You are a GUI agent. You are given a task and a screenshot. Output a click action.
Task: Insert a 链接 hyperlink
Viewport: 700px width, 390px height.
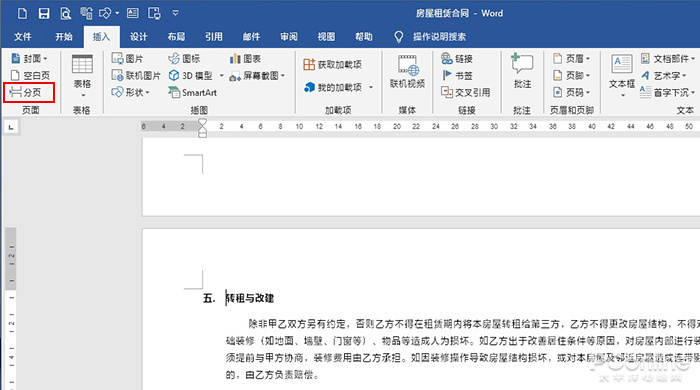click(x=456, y=58)
